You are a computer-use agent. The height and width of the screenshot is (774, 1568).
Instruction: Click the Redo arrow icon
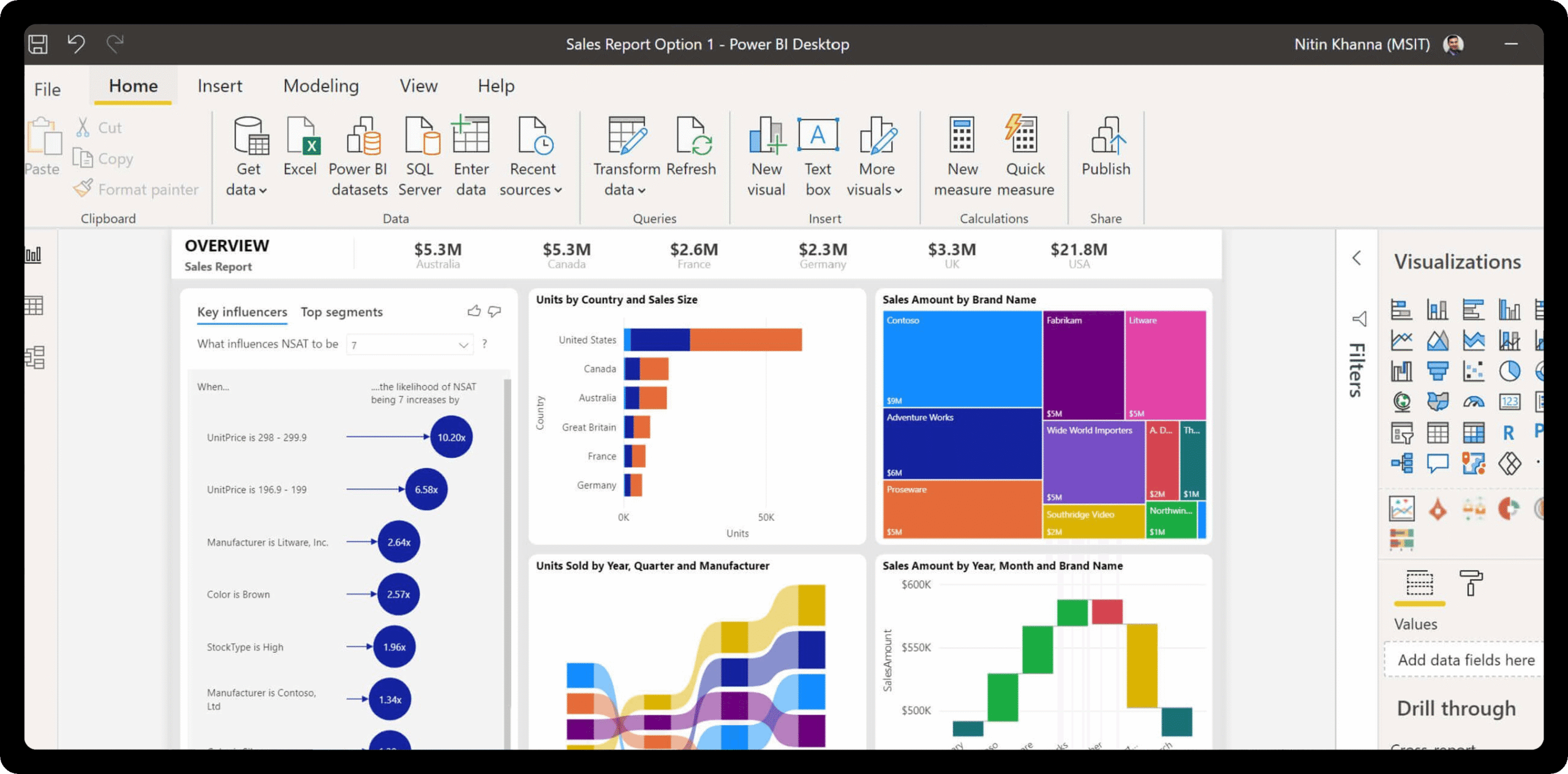(x=115, y=43)
